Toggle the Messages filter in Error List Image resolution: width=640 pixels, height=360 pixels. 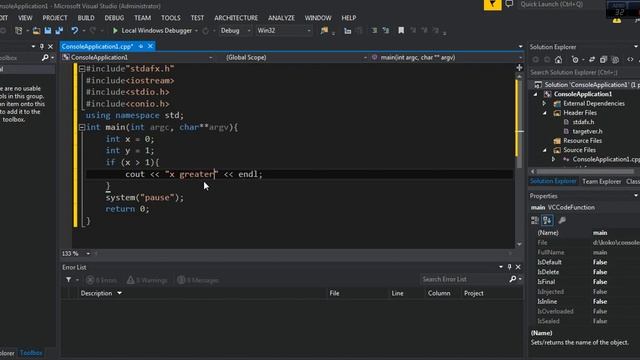point(198,280)
